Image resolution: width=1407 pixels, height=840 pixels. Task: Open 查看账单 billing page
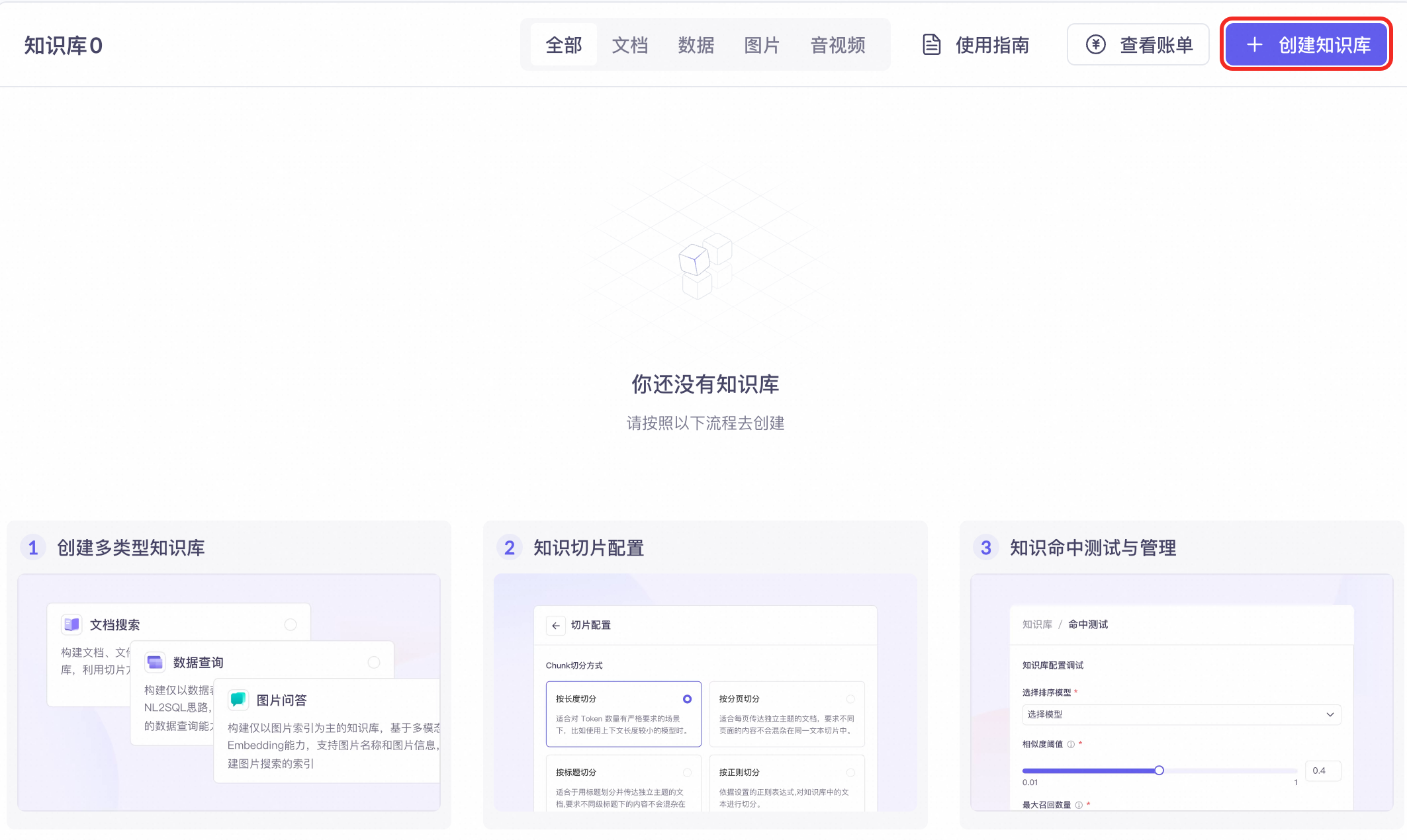tap(1138, 45)
